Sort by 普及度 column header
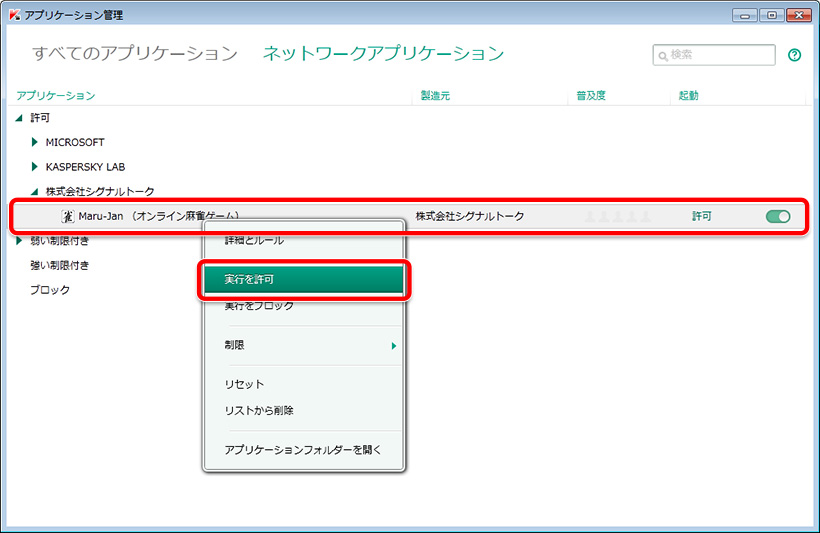The height and width of the screenshot is (533, 820). coord(590,95)
